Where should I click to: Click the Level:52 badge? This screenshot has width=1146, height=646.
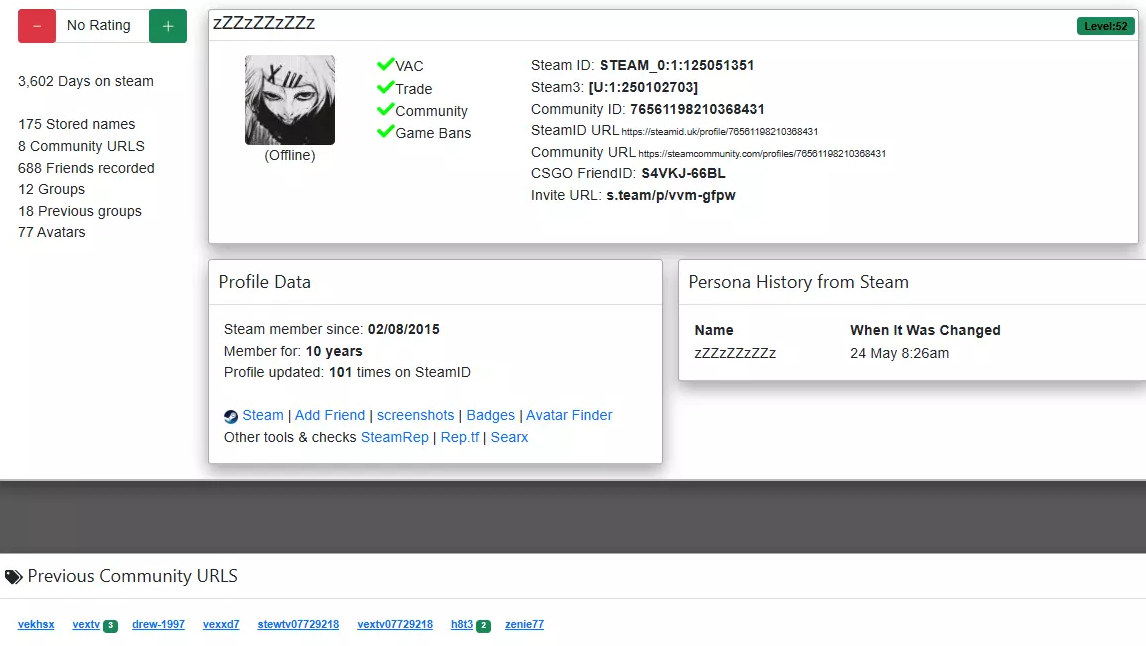[x=1105, y=26]
